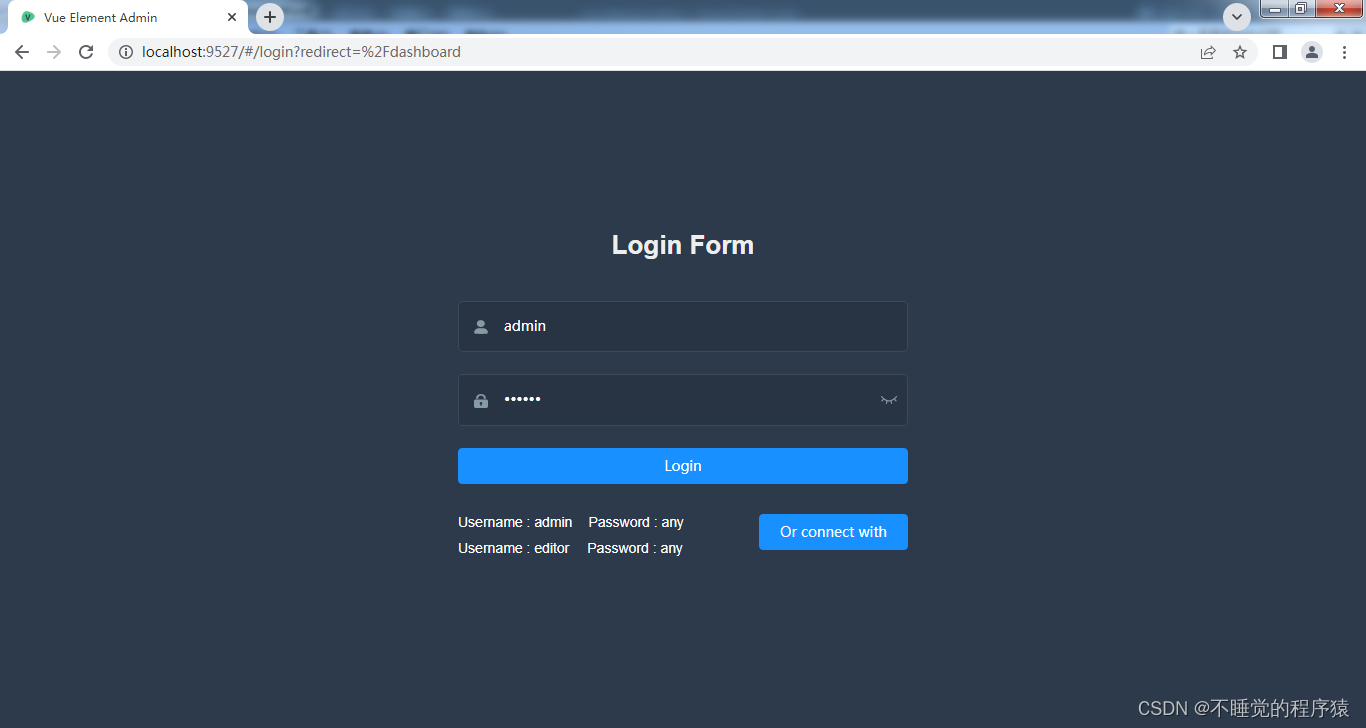Screen dimensions: 1366x728
Task: Open the Chrome three-dot menu
Action: [x=1345, y=52]
